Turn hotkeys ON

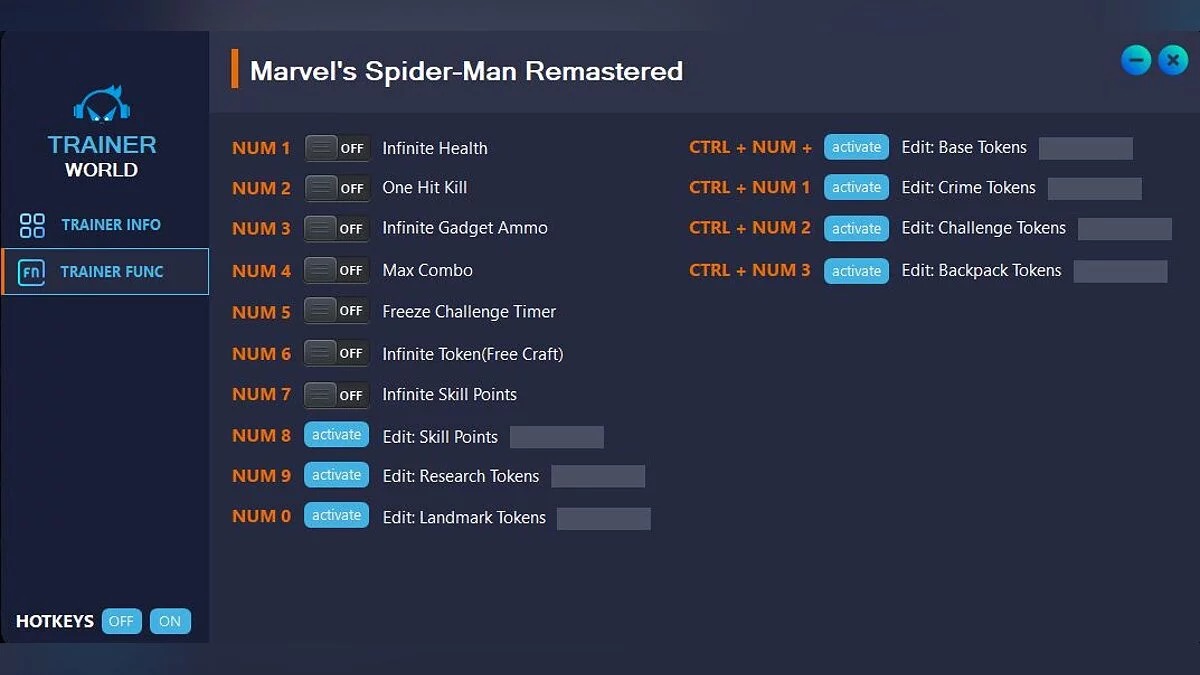click(x=170, y=621)
